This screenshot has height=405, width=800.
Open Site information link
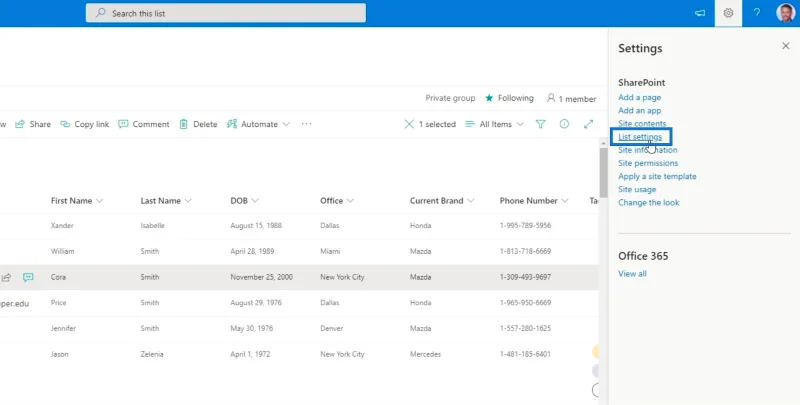tap(647, 150)
